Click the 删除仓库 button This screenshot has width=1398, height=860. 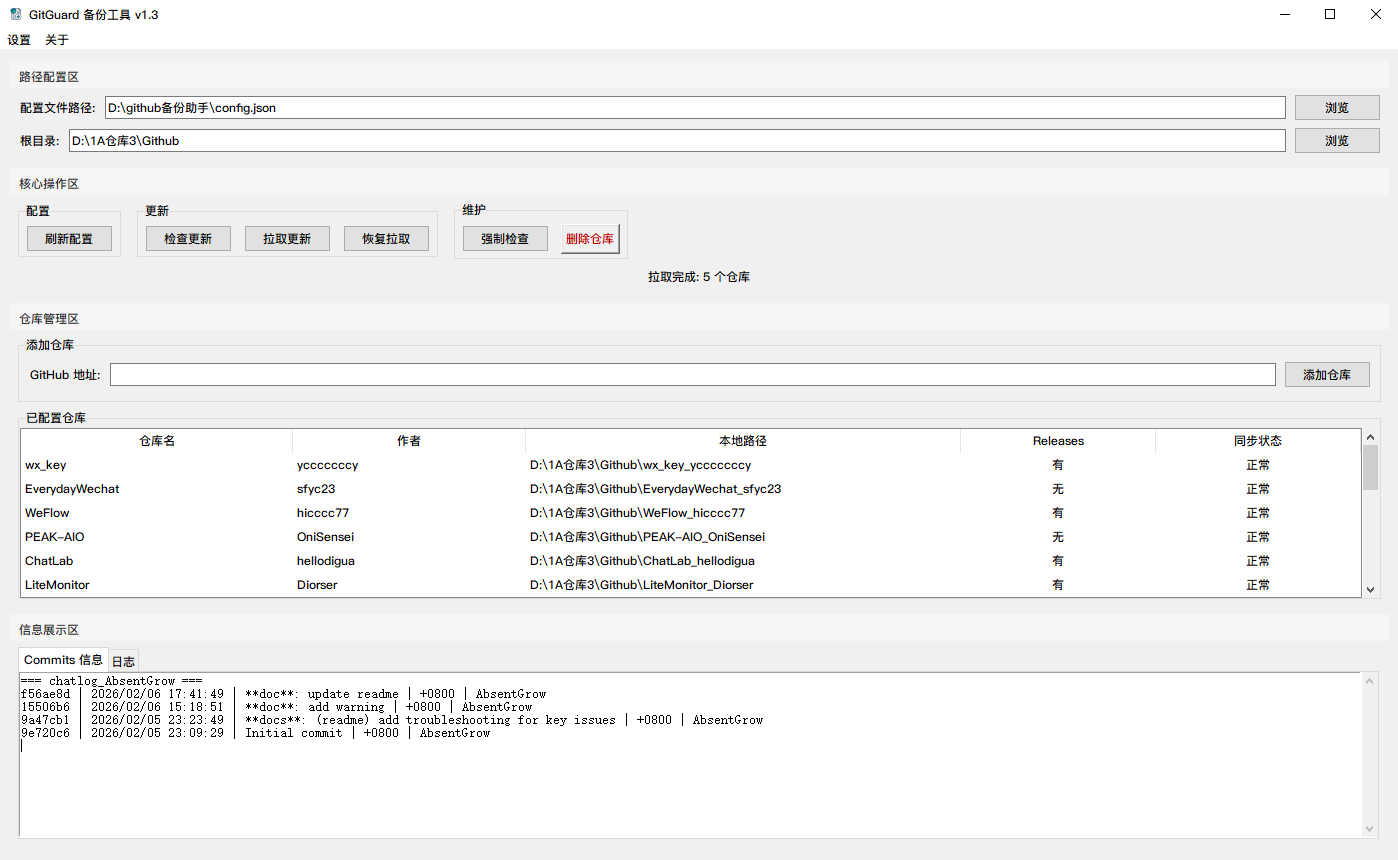(x=589, y=238)
